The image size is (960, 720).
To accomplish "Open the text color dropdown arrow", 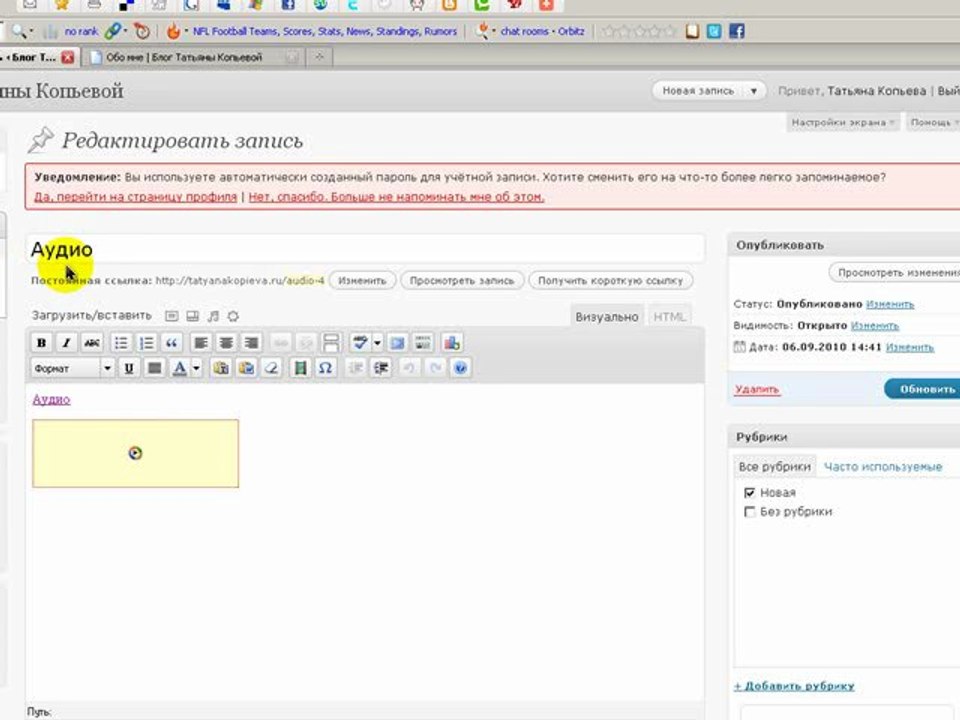I will (x=197, y=368).
